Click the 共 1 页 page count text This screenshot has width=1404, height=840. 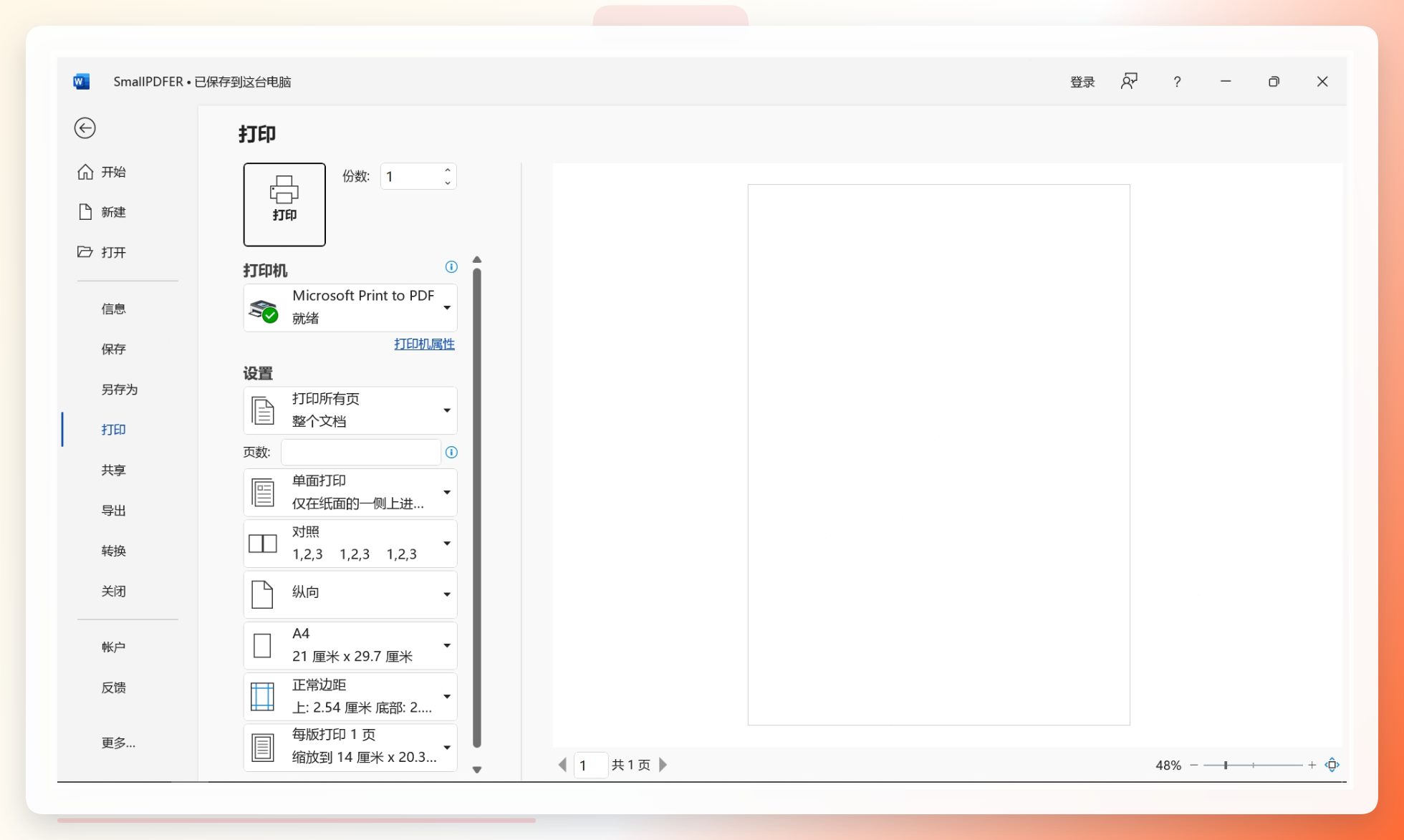[x=631, y=766]
